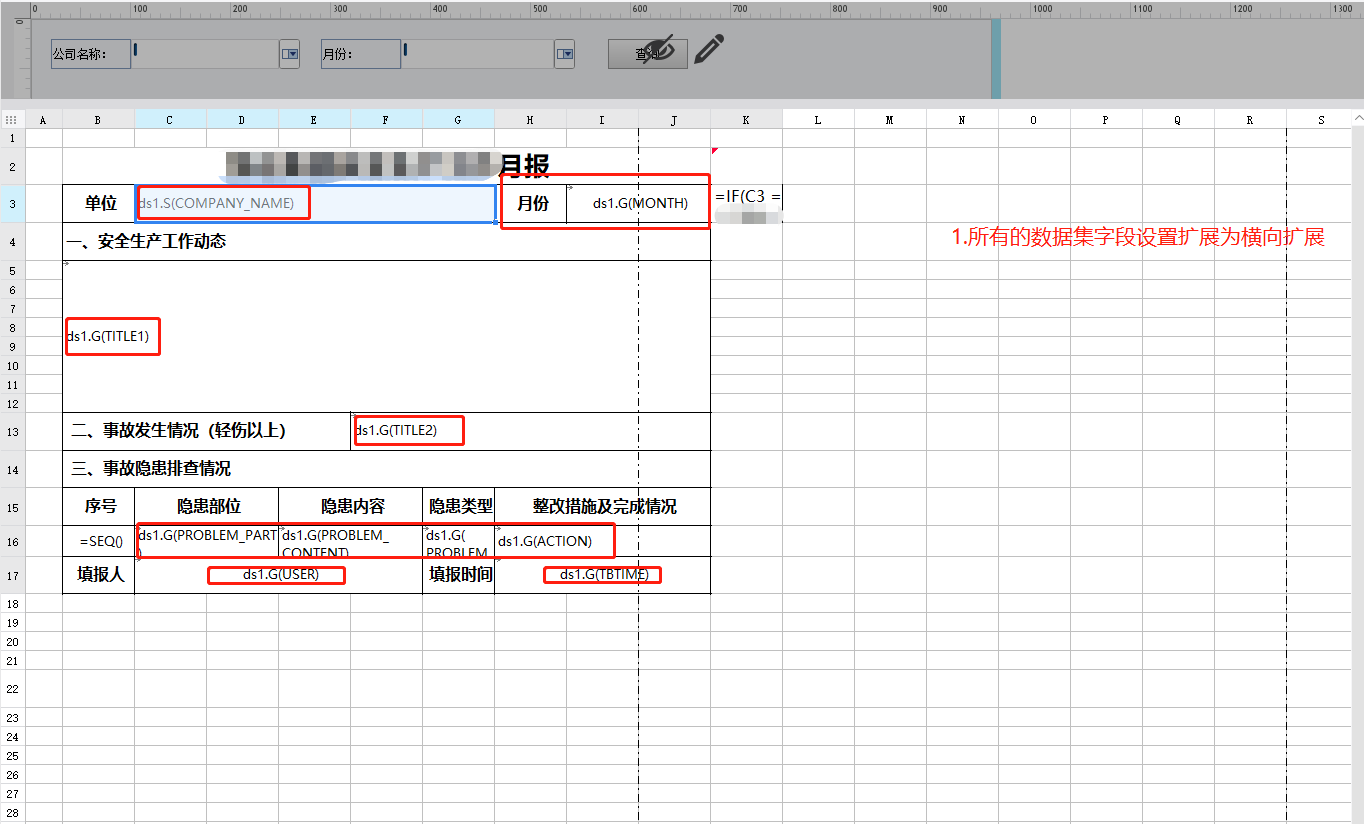The width and height of the screenshot is (1364, 824).
Task: Select the 隐患内容 header cell
Action: click(351, 507)
